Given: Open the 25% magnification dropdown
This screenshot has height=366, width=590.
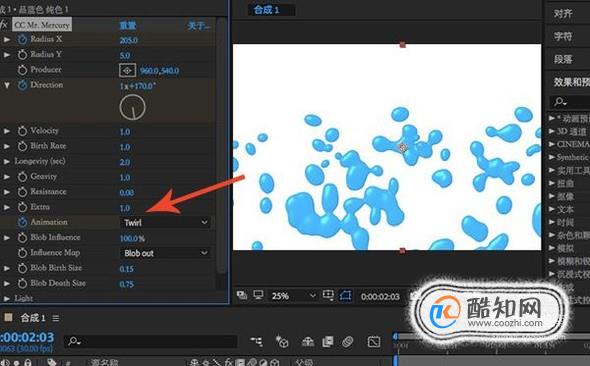Looking at the screenshot, I should (292, 296).
